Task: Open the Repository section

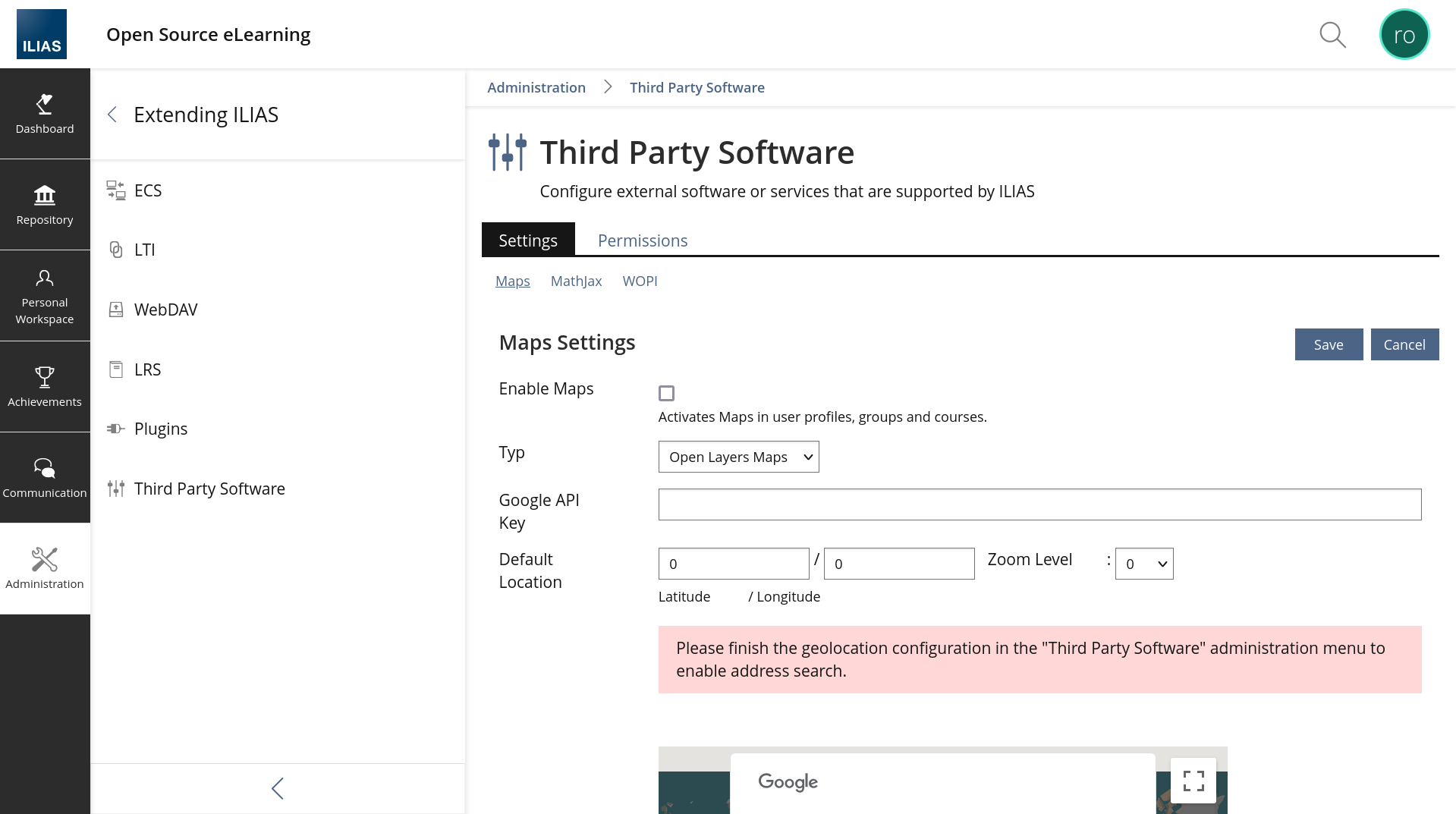Action: (x=45, y=205)
